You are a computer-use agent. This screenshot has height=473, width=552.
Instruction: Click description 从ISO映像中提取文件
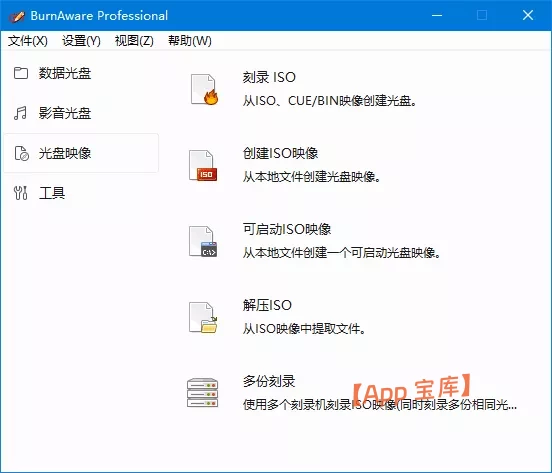pyautogui.click(x=304, y=329)
